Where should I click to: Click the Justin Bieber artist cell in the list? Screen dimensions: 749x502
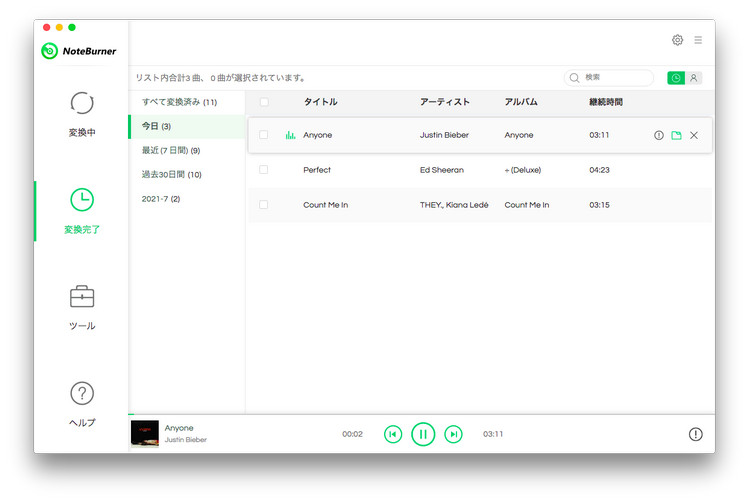pos(444,135)
